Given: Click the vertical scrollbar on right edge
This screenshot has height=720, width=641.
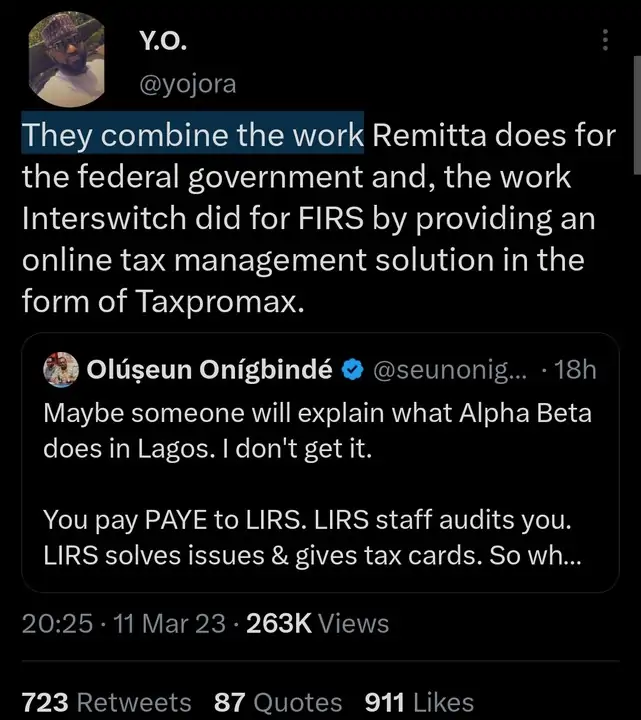Looking at the screenshot, I should click(635, 130).
